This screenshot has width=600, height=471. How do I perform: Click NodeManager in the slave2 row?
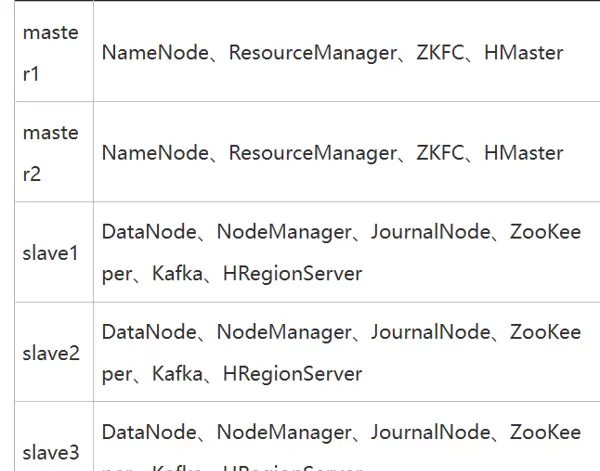(284, 332)
